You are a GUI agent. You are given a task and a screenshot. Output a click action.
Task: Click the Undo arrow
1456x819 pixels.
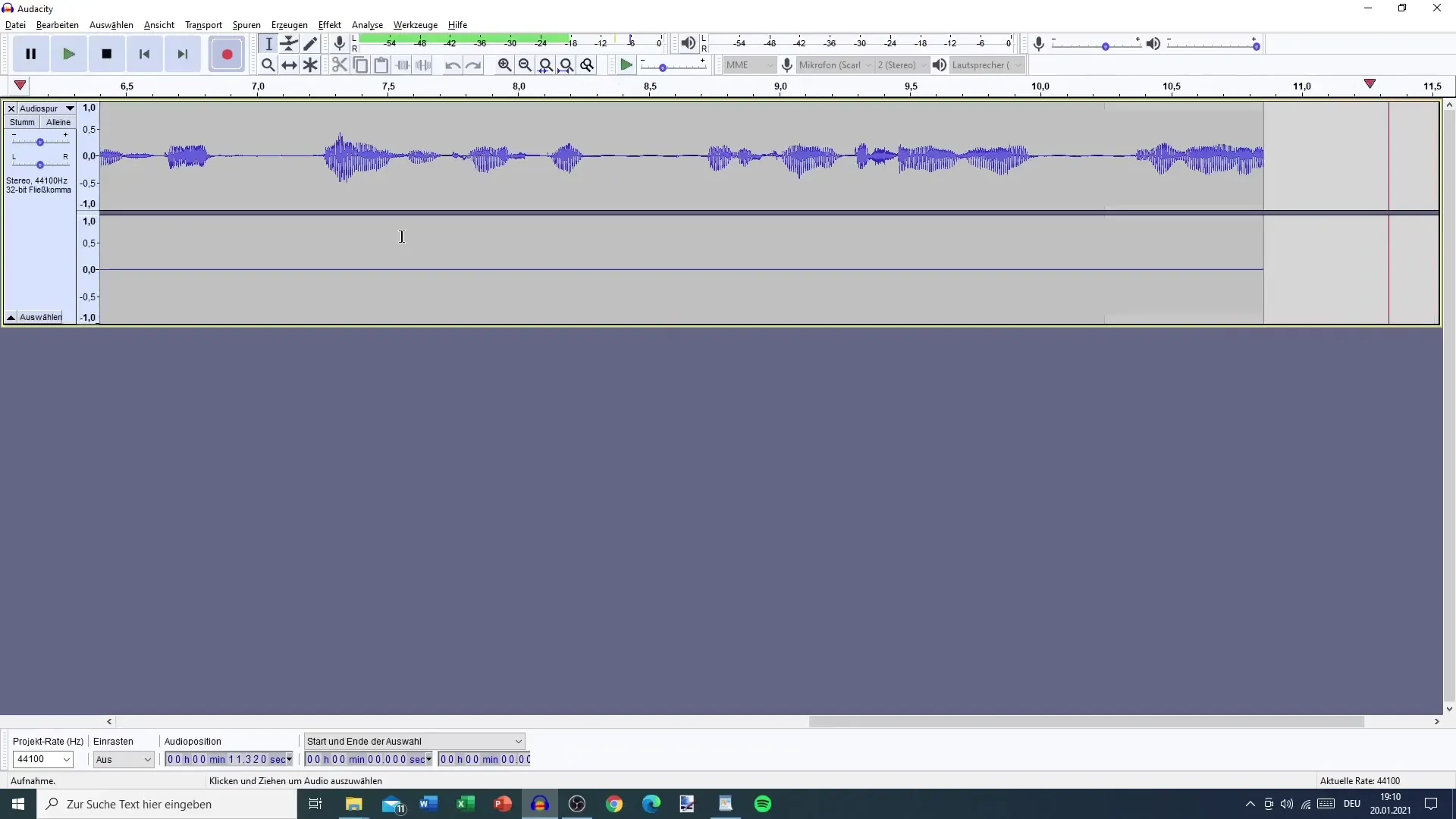coord(453,65)
